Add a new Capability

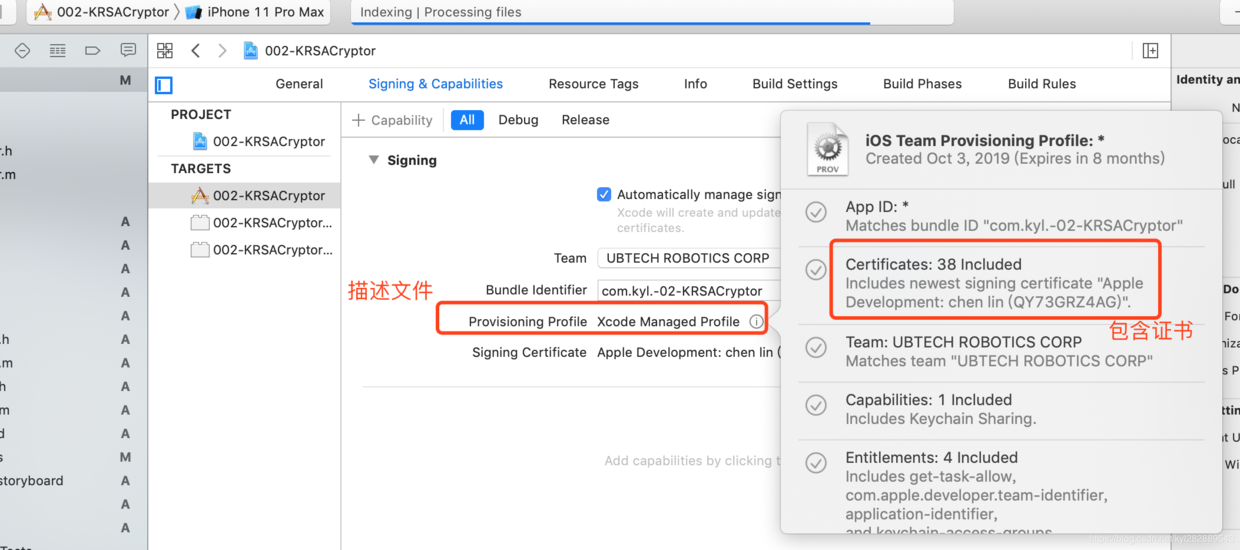[392, 120]
